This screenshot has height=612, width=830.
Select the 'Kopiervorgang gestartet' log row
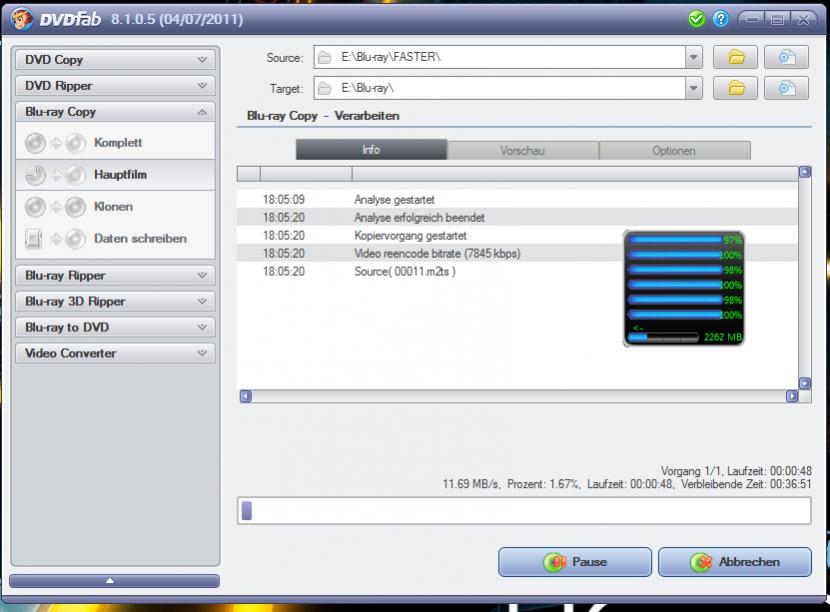click(x=517, y=236)
